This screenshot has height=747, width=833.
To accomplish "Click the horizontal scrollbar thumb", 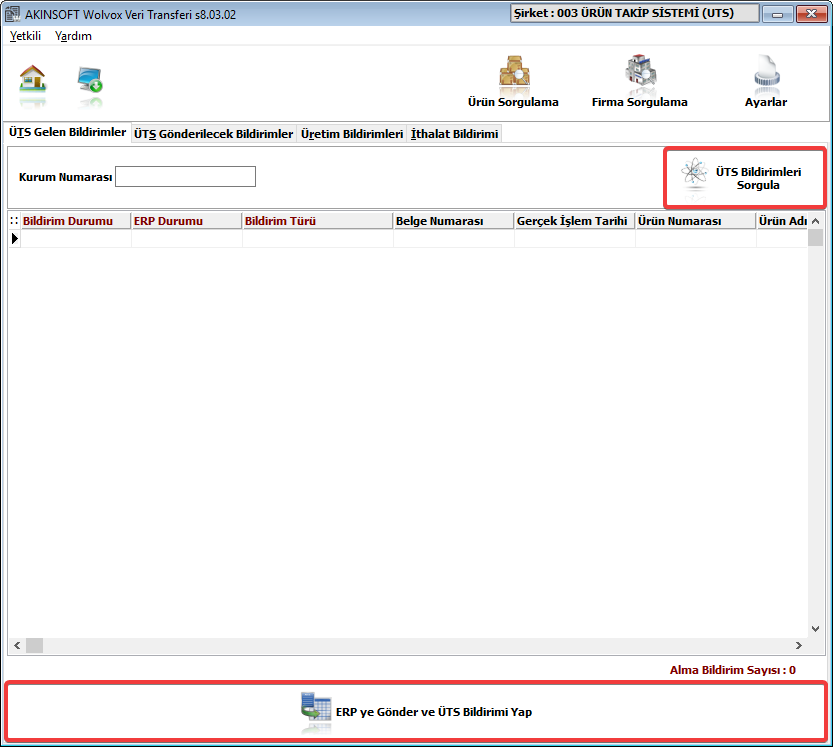I will click(35, 646).
